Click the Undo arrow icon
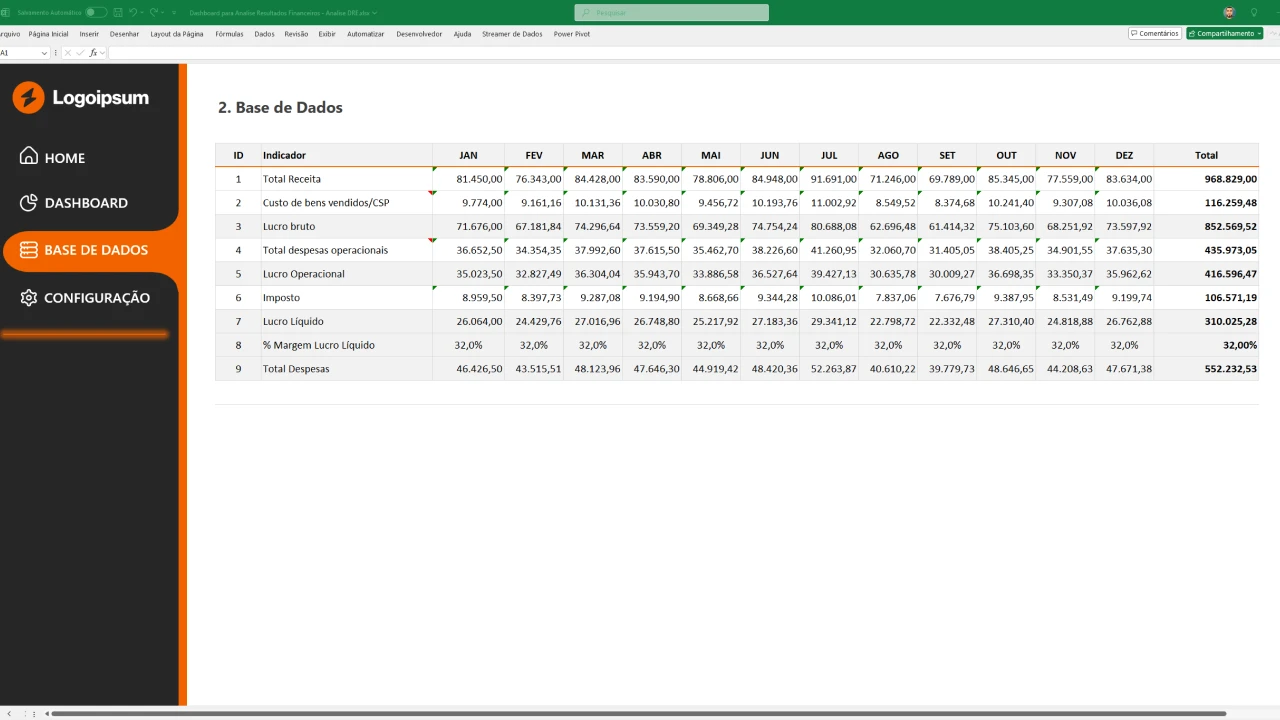 tap(133, 13)
